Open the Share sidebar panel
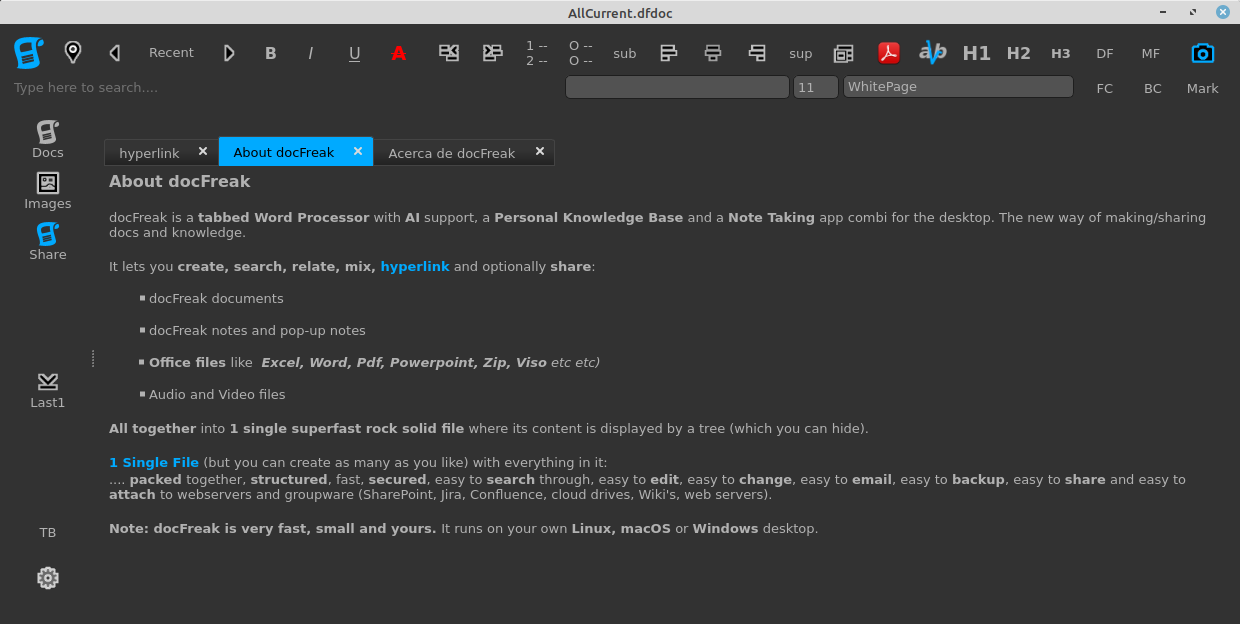 coord(47,242)
